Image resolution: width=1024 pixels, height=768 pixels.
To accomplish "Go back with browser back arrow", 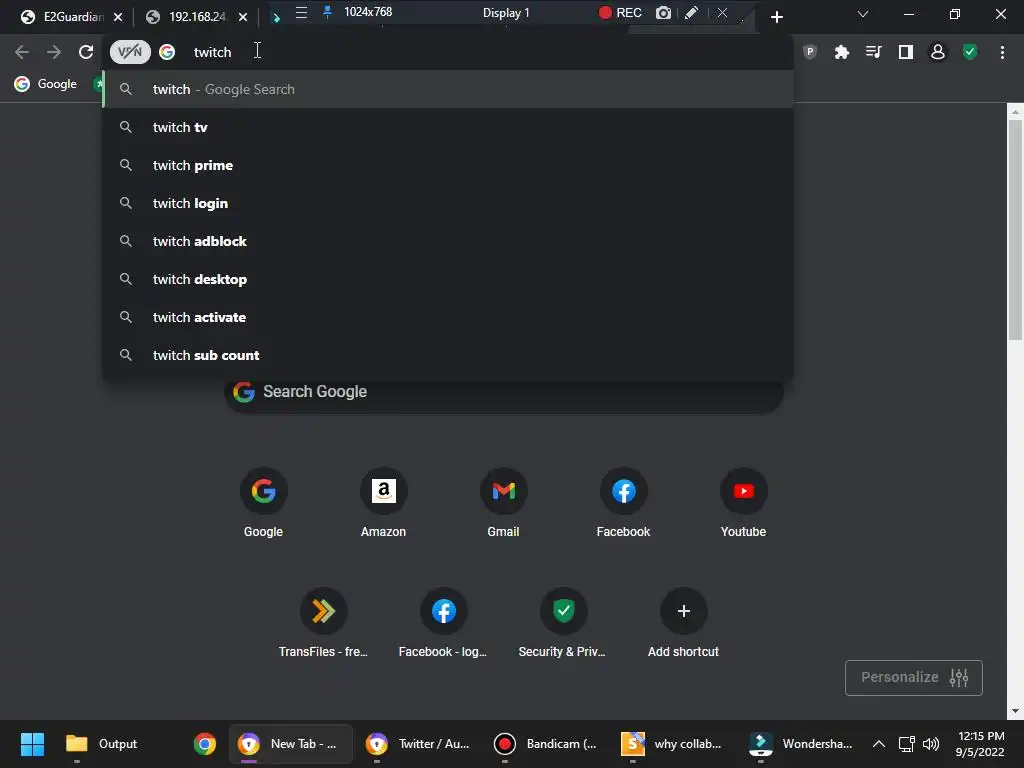I will click(22, 52).
